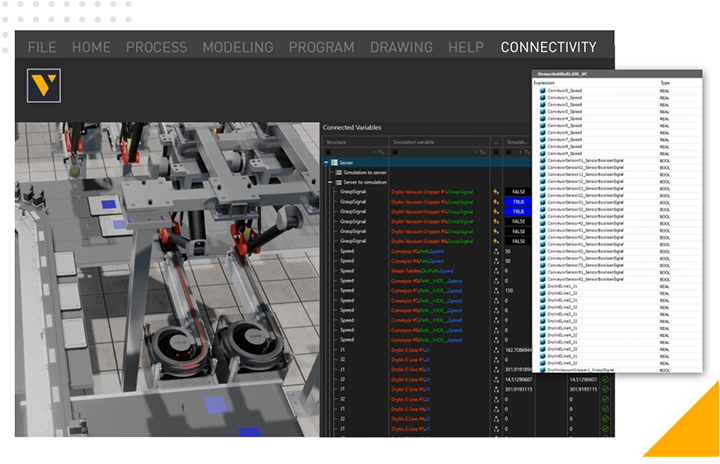Screen dimensions: 720x464
Task: Open the CONNECTIVITY tab
Action: click(548, 47)
